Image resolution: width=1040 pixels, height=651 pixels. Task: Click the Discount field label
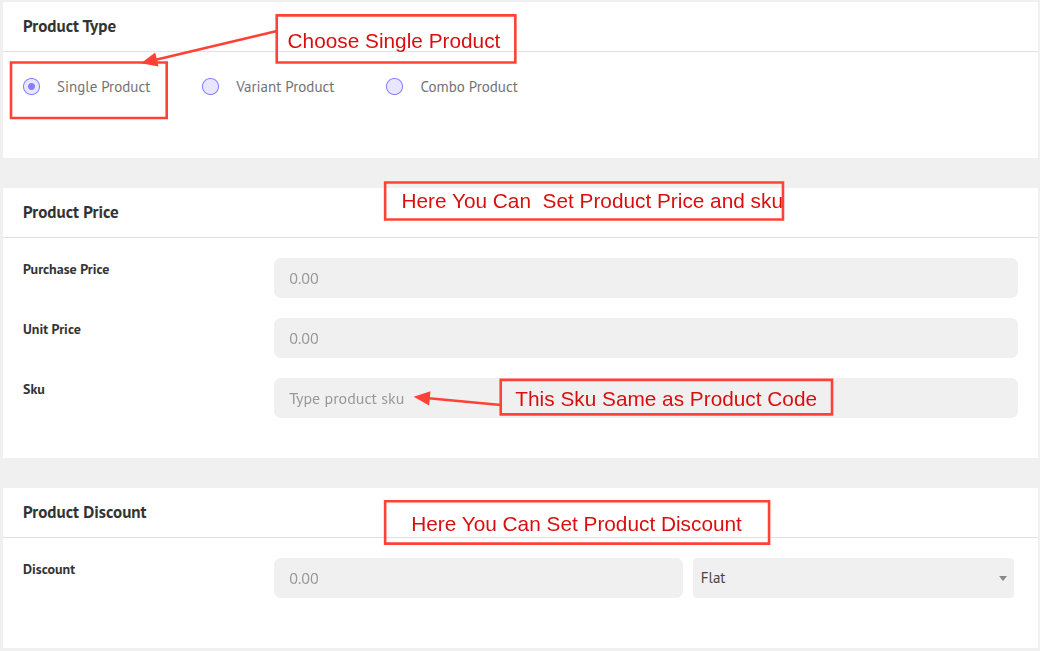tap(49, 569)
